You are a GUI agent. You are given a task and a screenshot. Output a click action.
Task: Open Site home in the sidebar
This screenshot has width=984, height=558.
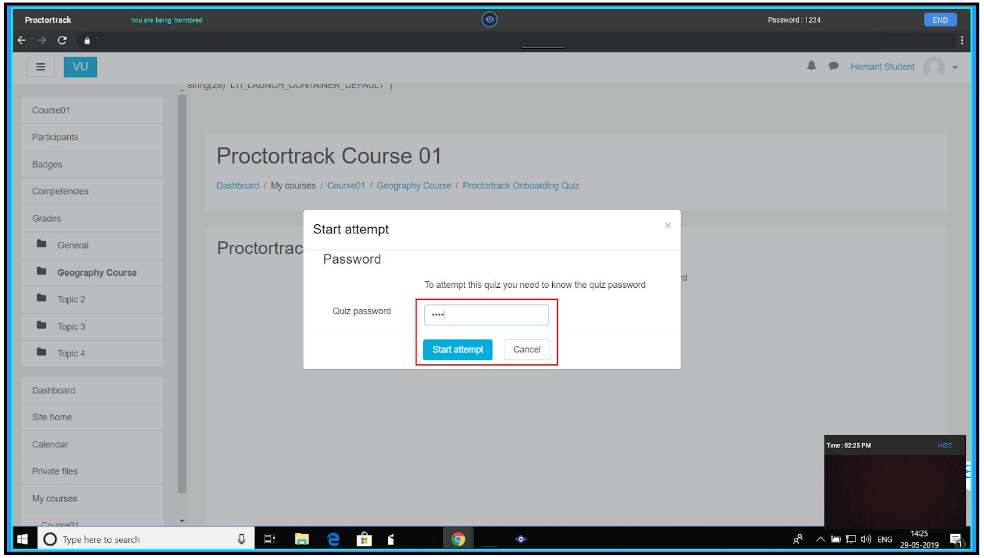point(92,417)
